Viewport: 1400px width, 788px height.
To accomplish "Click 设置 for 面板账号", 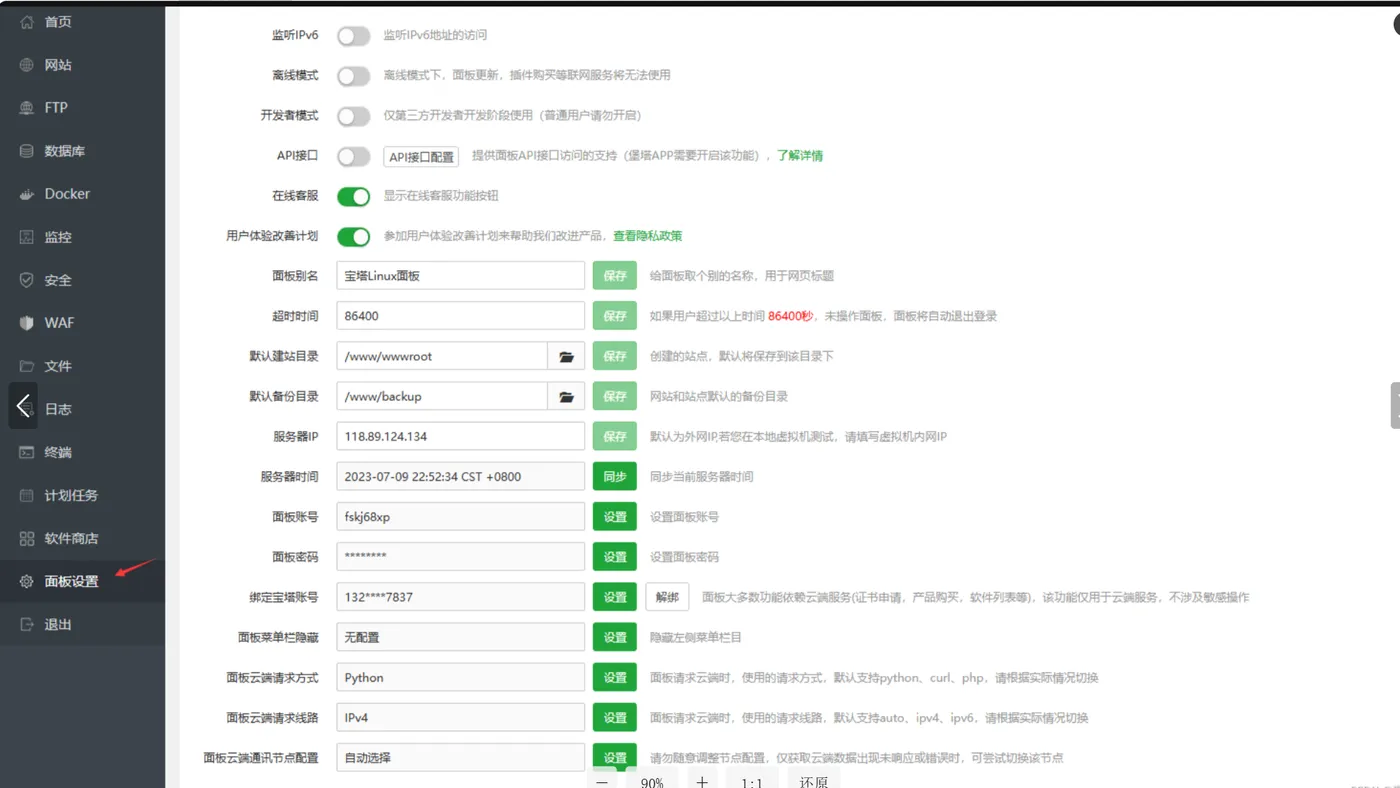I will (x=615, y=517).
